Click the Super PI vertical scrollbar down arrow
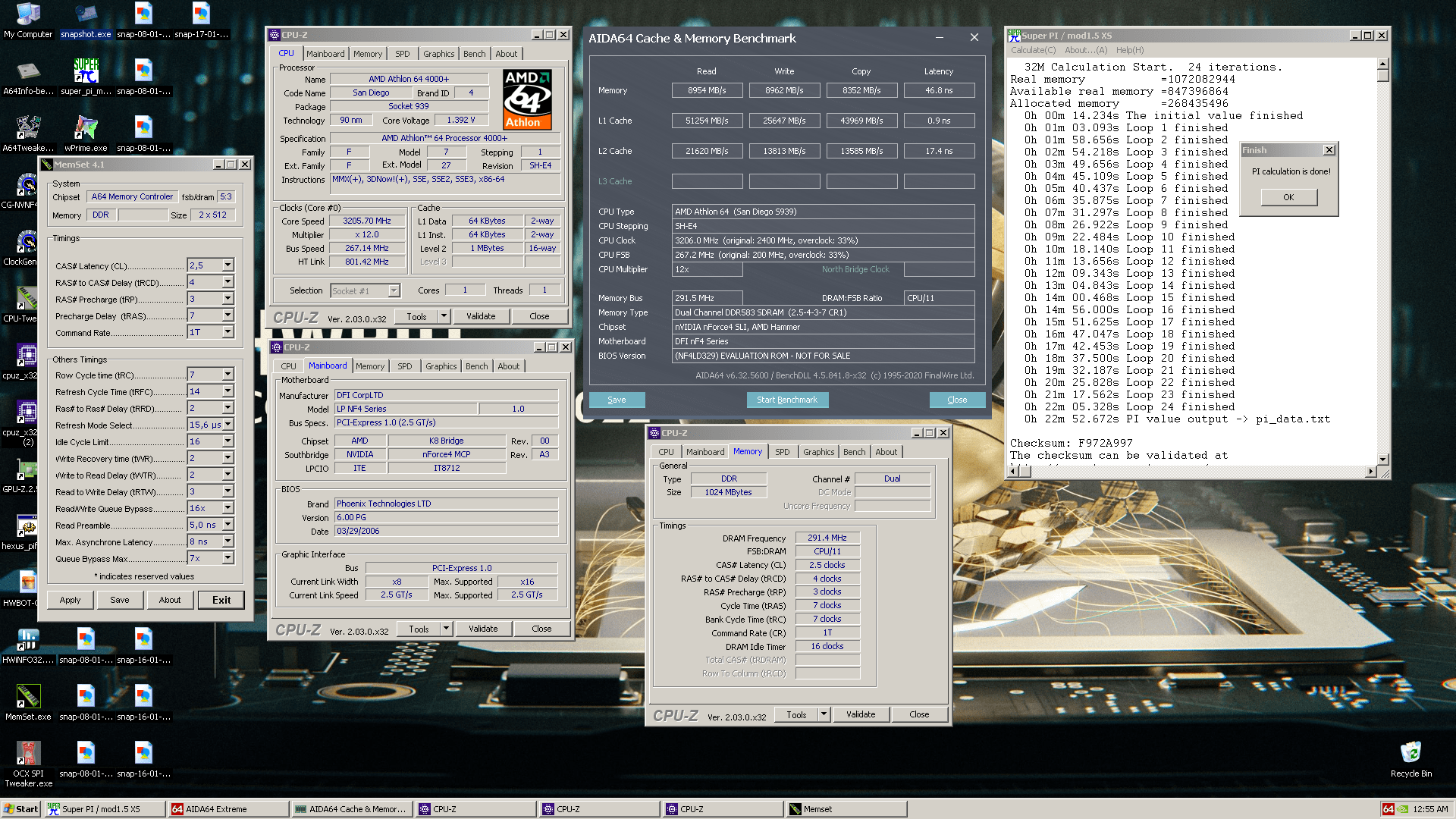Viewport: 1456px width, 819px height. (x=1383, y=459)
